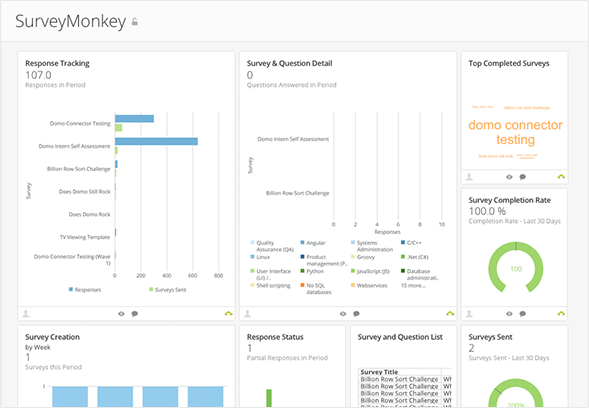
Task: Click green alert icon on Response Tracking card
Action: (228, 313)
